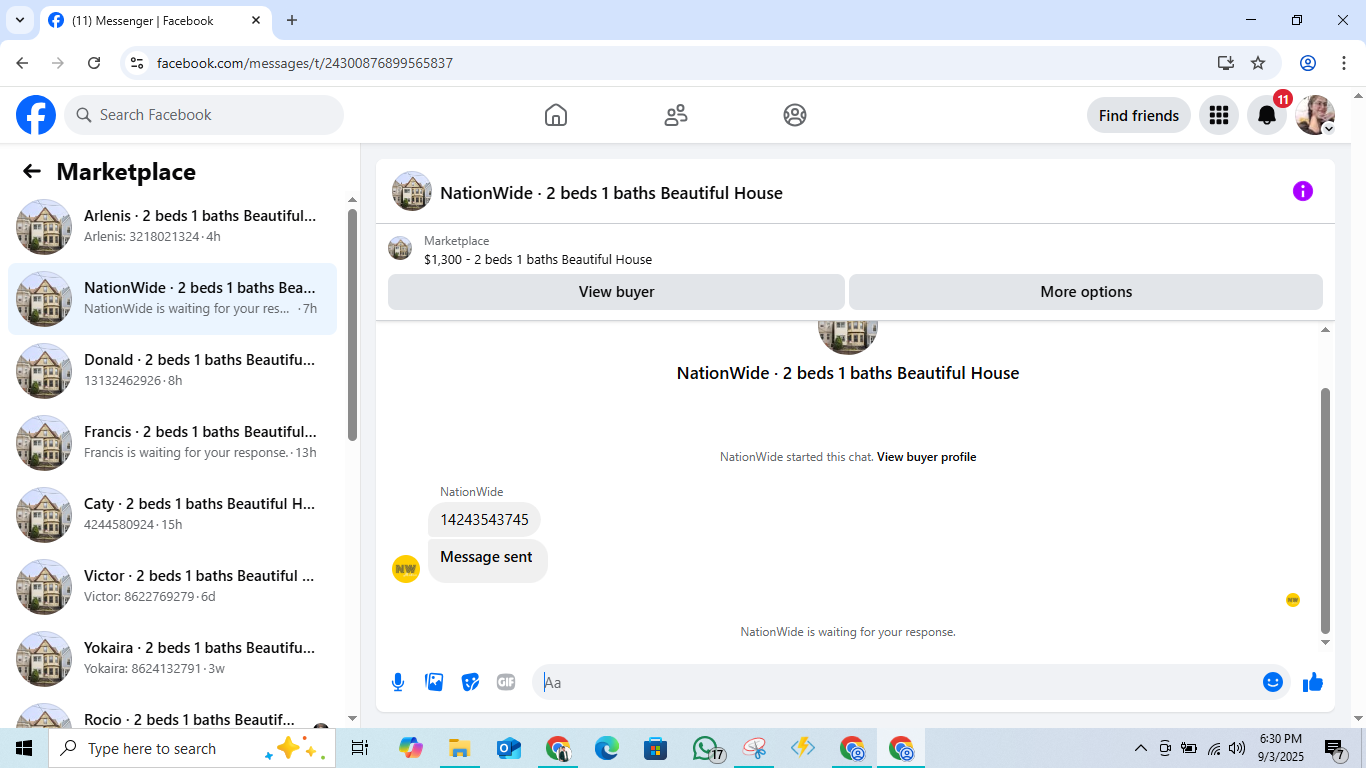Reload the page in browser toolbar

coord(94,63)
